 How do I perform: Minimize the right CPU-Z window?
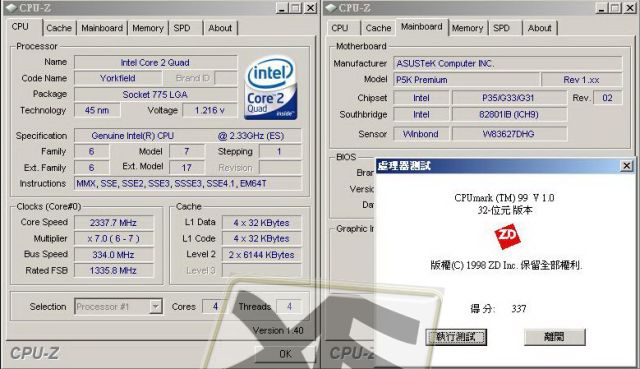point(601,8)
